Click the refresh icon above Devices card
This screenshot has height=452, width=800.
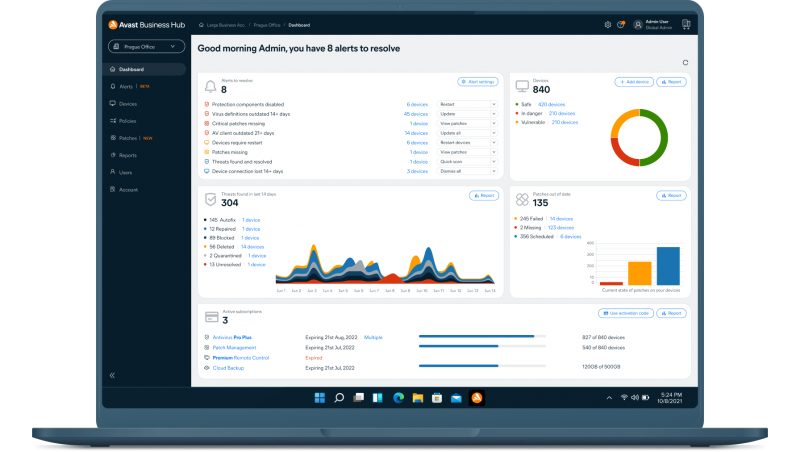pyautogui.click(x=685, y=62)
